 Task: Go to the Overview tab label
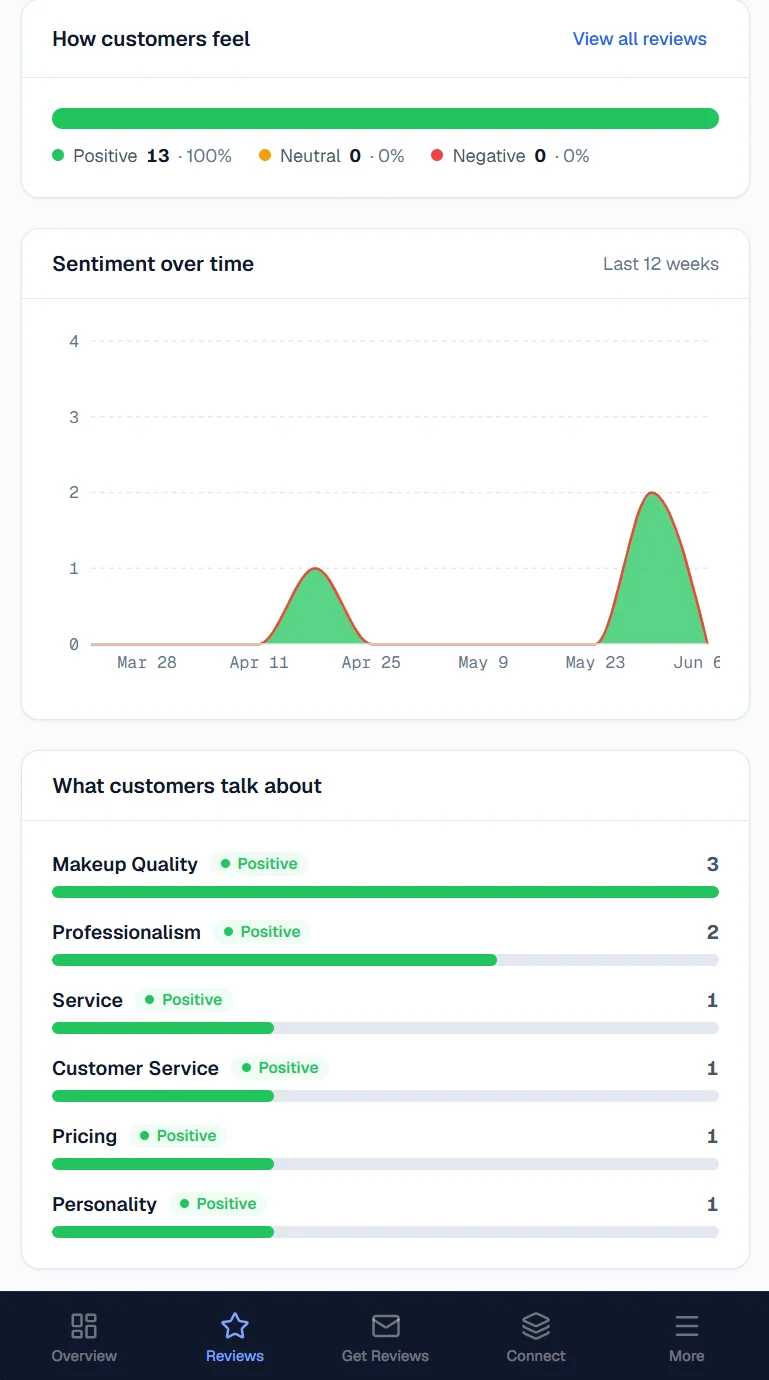84,1356
